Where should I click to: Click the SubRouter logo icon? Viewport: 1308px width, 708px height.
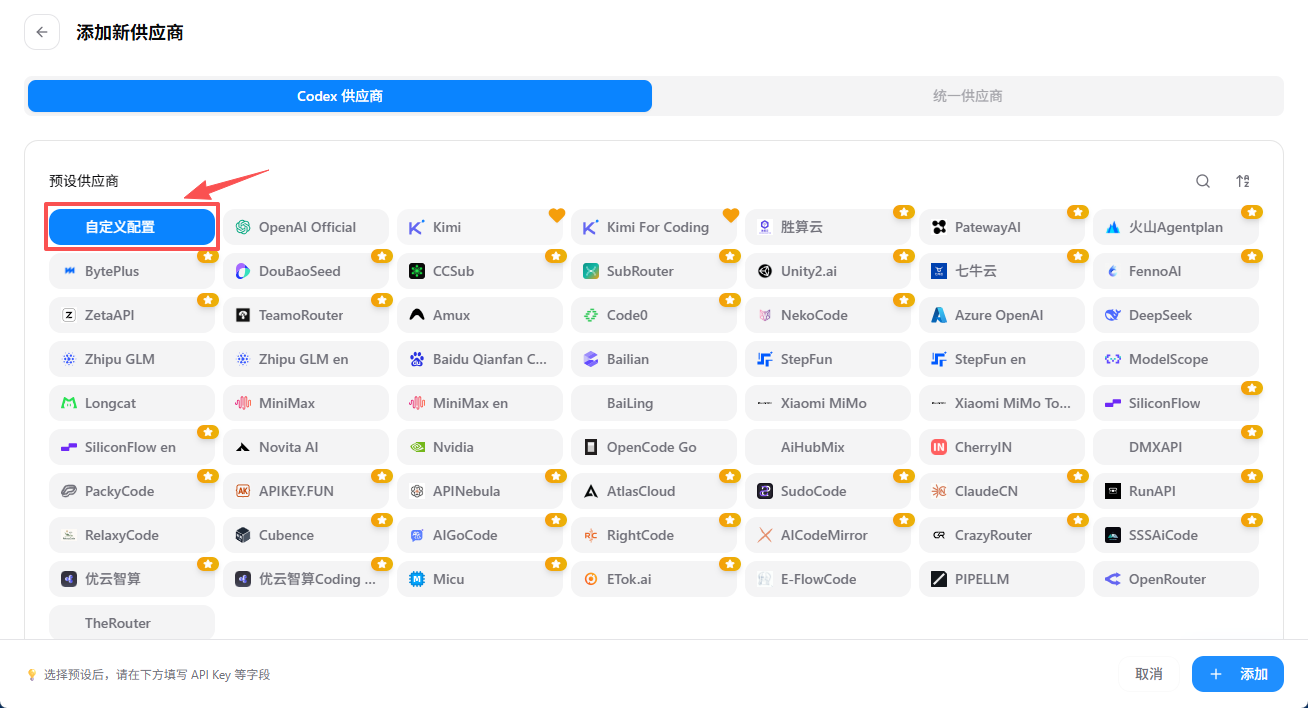coord(590,271)
